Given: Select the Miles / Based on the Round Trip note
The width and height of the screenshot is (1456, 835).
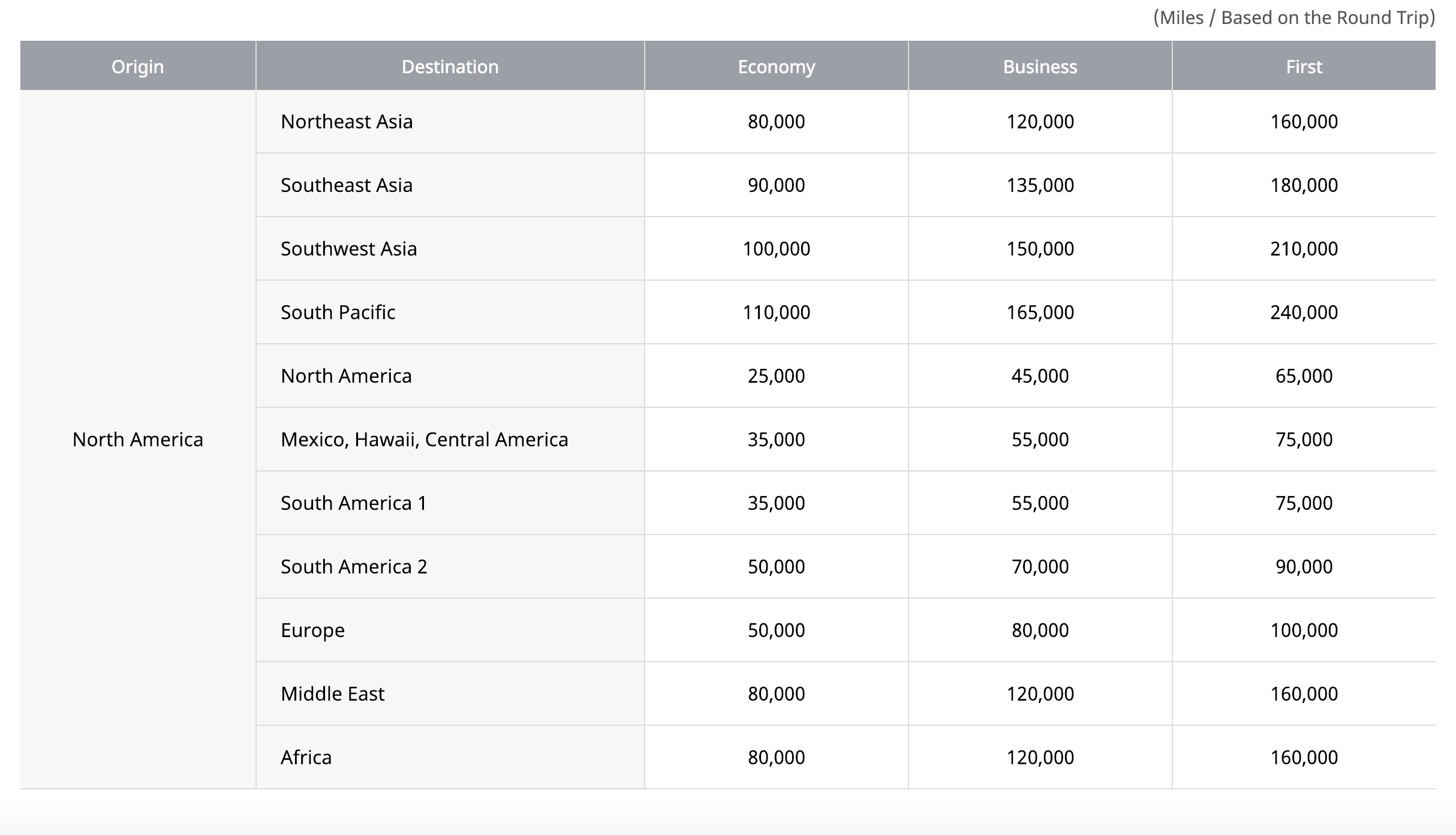Looking at the screenshot, I should 1294,18.
